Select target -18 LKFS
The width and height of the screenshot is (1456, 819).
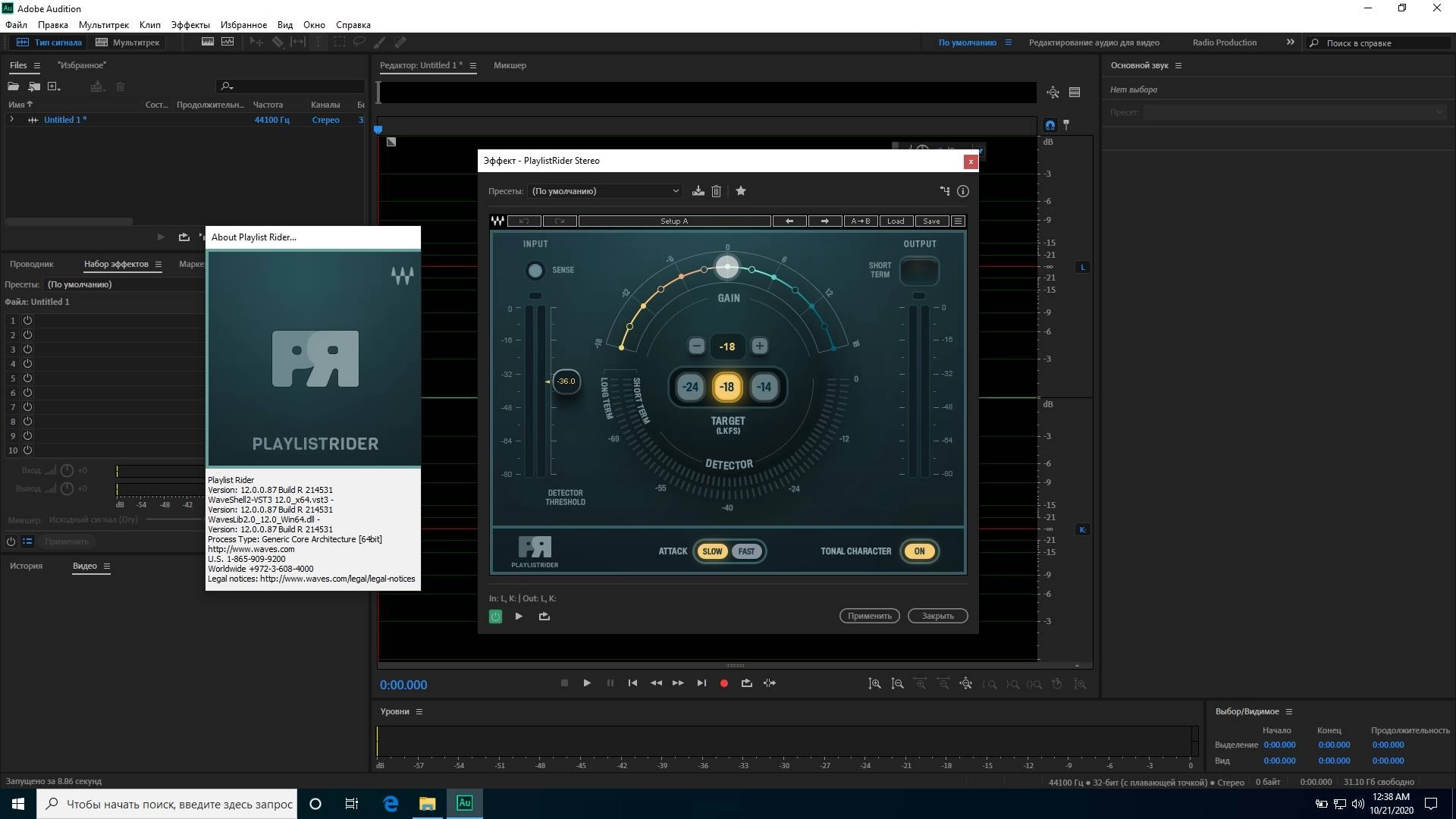pyautogui.click(x=727, y=387)
